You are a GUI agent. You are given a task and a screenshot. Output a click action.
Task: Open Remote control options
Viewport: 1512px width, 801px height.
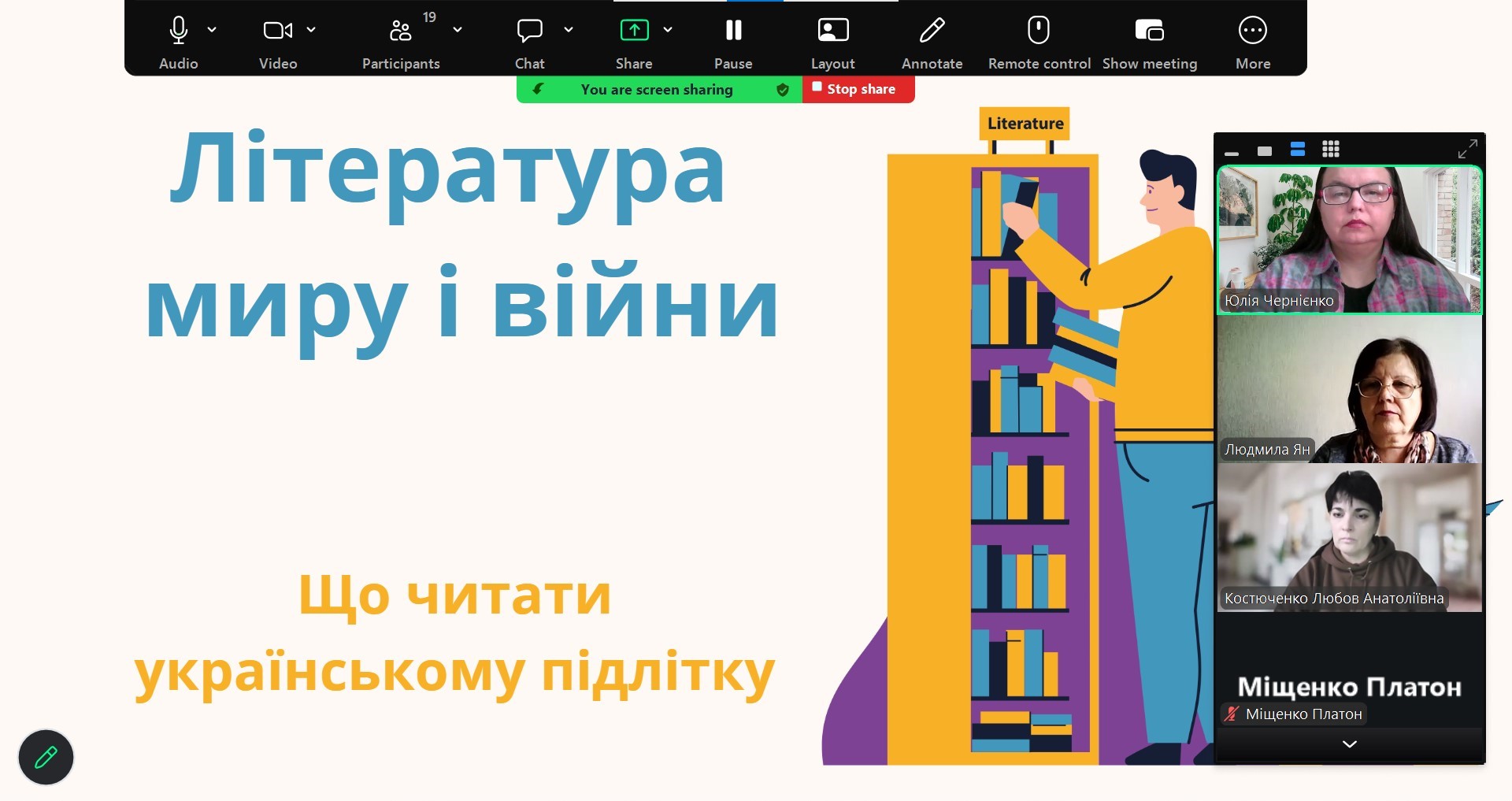tap(1039, 31)
